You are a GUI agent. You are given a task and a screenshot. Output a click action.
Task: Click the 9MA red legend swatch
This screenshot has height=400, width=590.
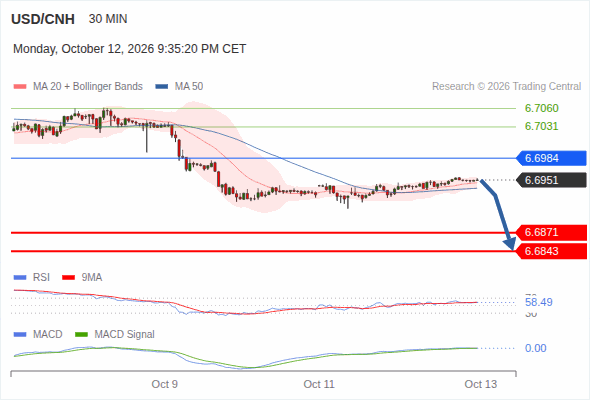68,278
